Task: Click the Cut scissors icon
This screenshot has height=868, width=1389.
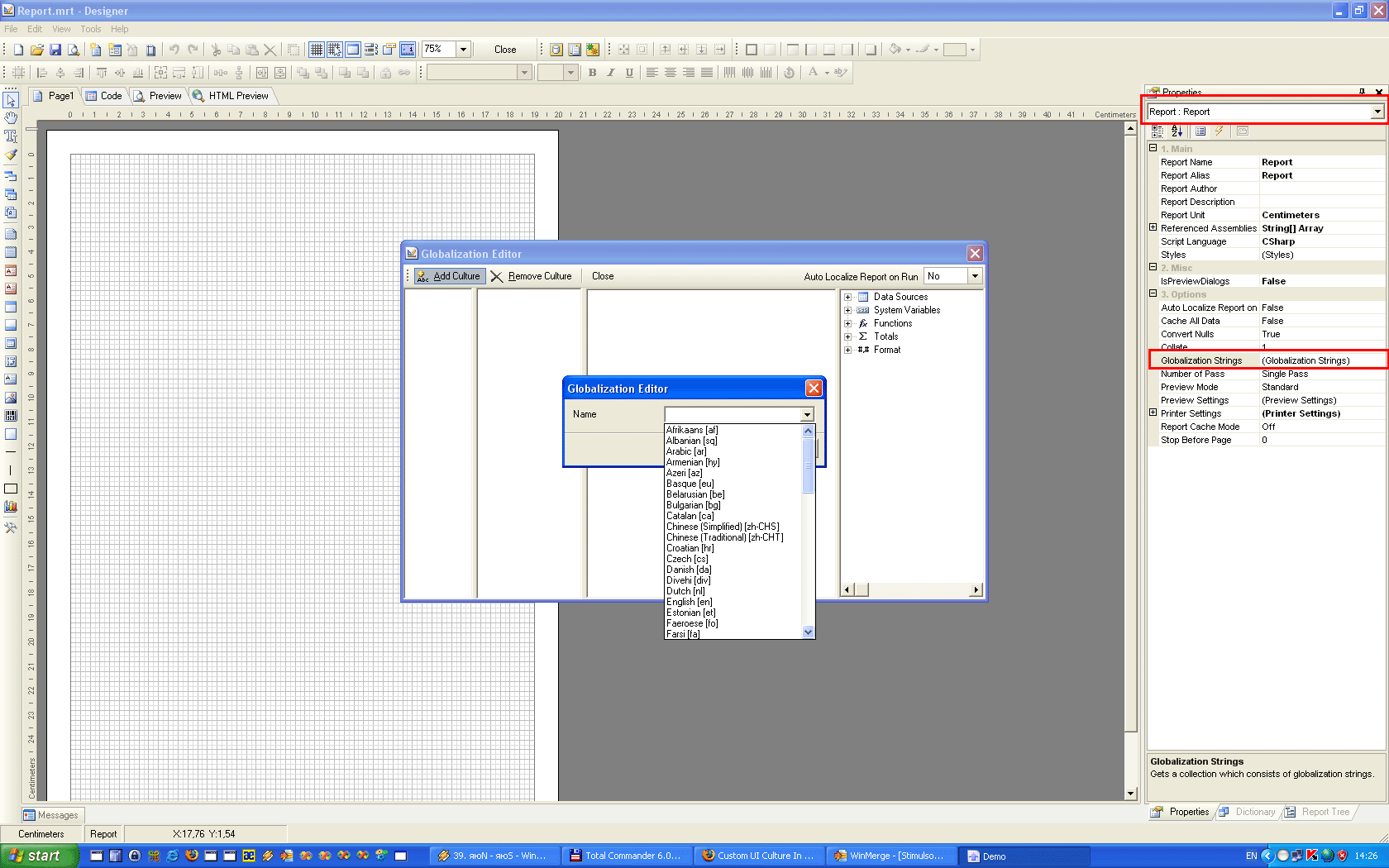Action: coord(216,50)
